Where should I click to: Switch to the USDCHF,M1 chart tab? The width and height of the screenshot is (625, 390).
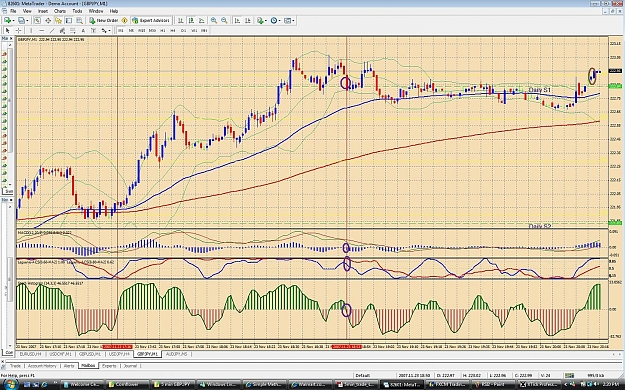(x=61, y=354)
